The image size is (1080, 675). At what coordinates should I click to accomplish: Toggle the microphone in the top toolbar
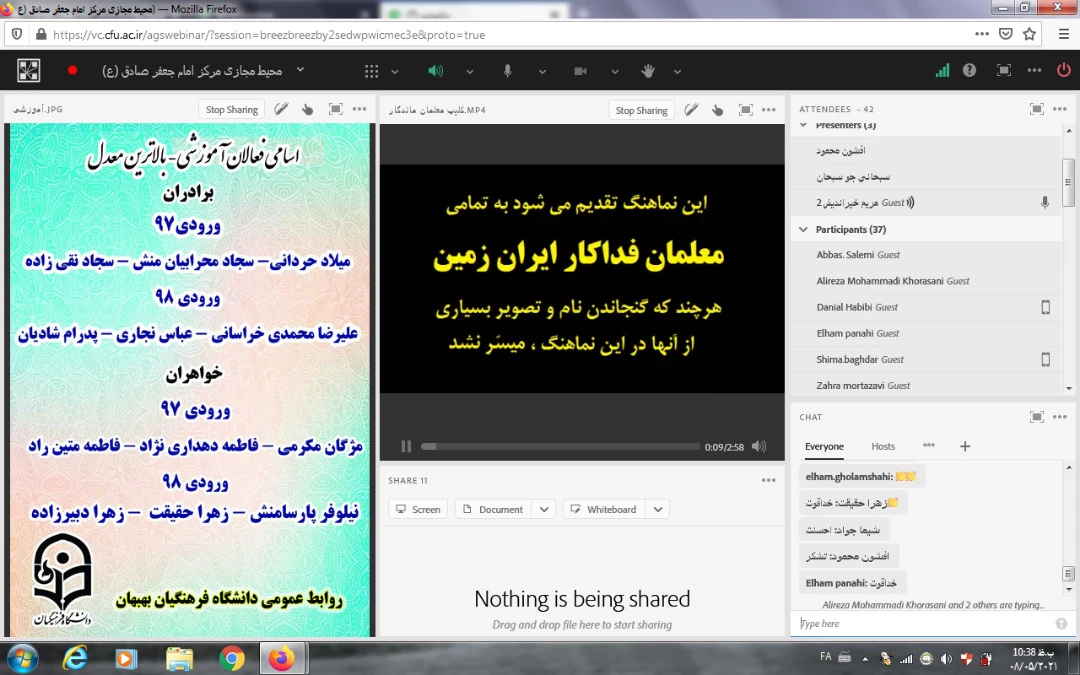[508, 71]
